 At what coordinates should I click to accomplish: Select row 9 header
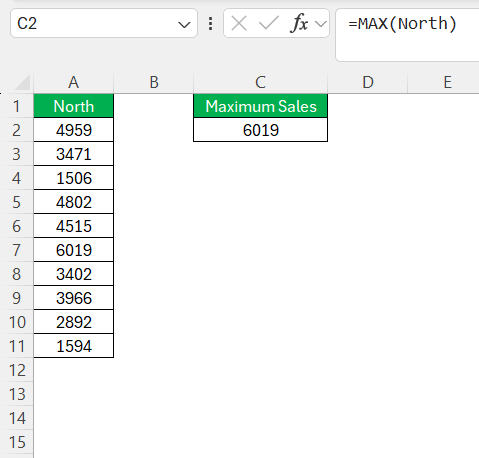tap(17, 298)
